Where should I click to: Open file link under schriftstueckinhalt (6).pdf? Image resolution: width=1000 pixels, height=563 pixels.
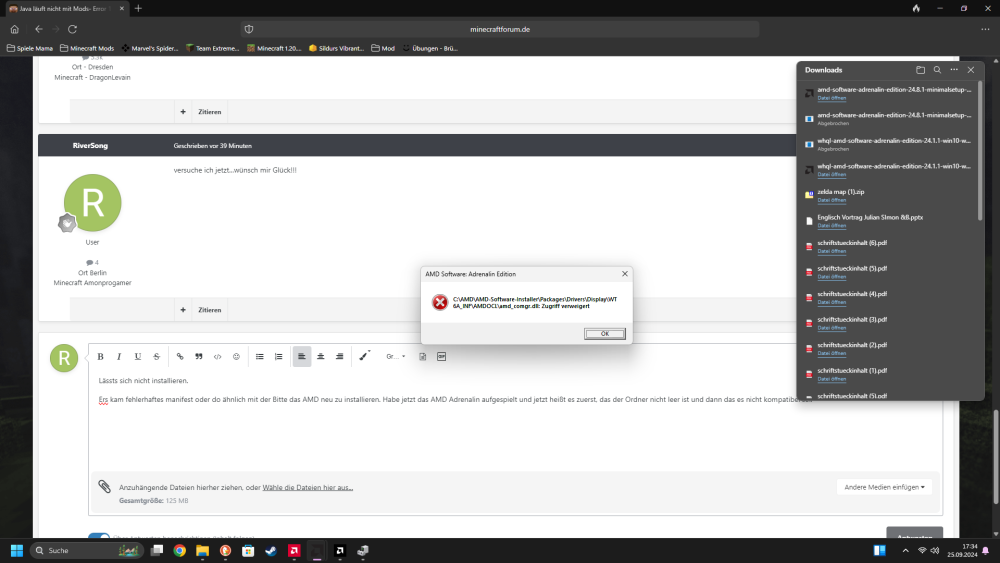click(x=832, y=251)
